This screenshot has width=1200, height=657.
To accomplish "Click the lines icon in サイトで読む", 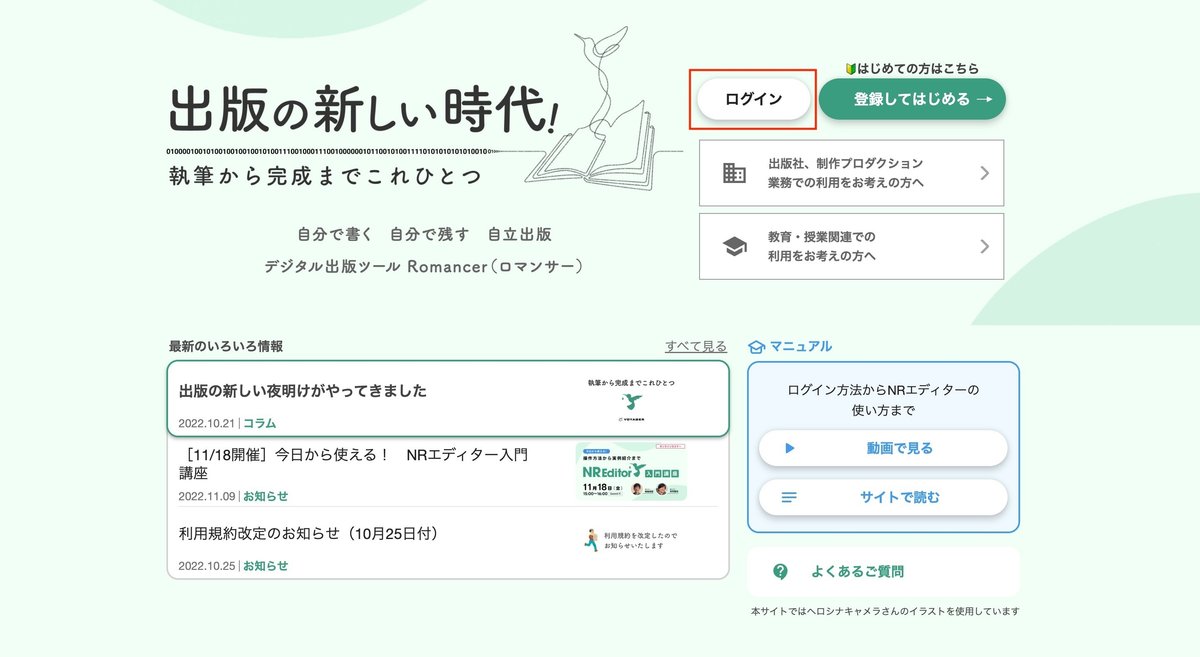I will pos(789,497).
